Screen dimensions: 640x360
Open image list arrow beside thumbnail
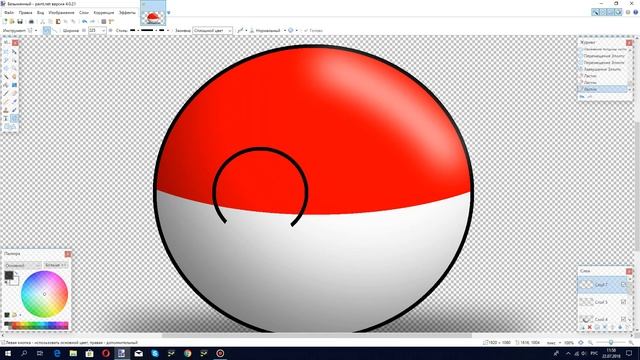[169, 13]
